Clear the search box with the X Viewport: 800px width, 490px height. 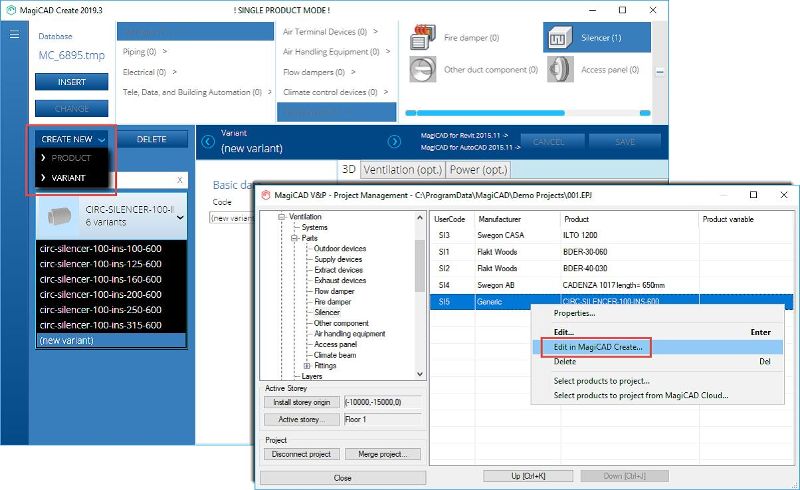coord(180,180)
